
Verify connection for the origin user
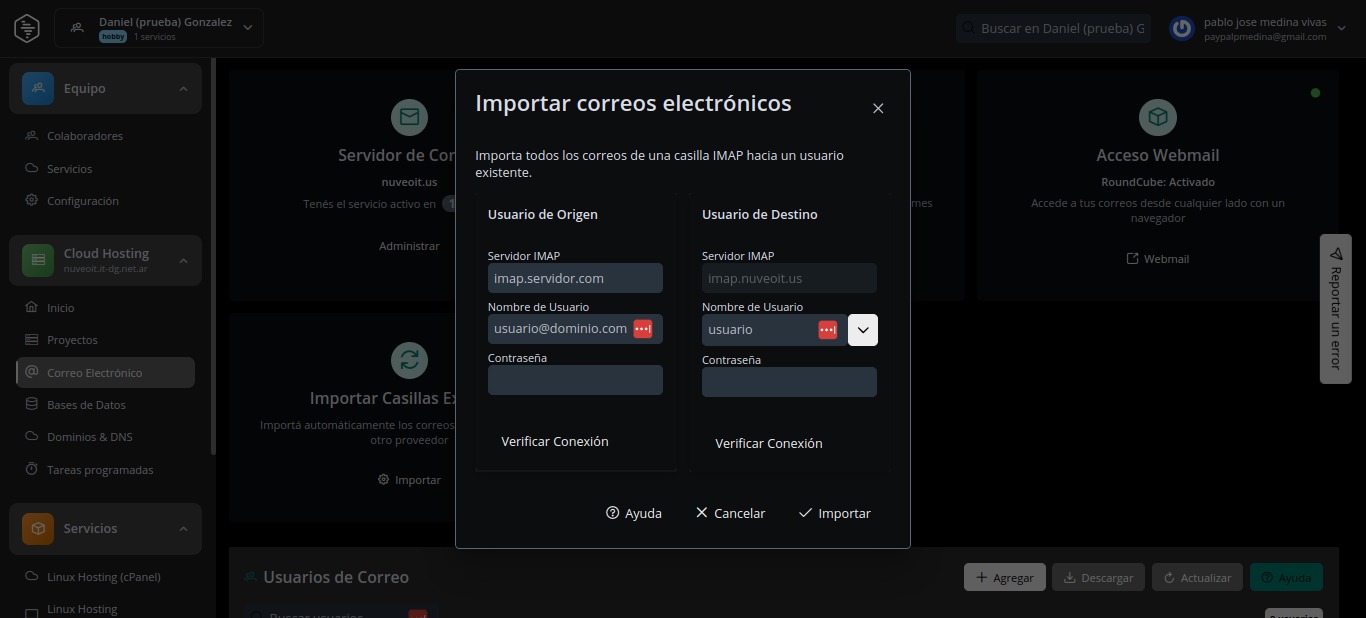(x=555, y=442)
